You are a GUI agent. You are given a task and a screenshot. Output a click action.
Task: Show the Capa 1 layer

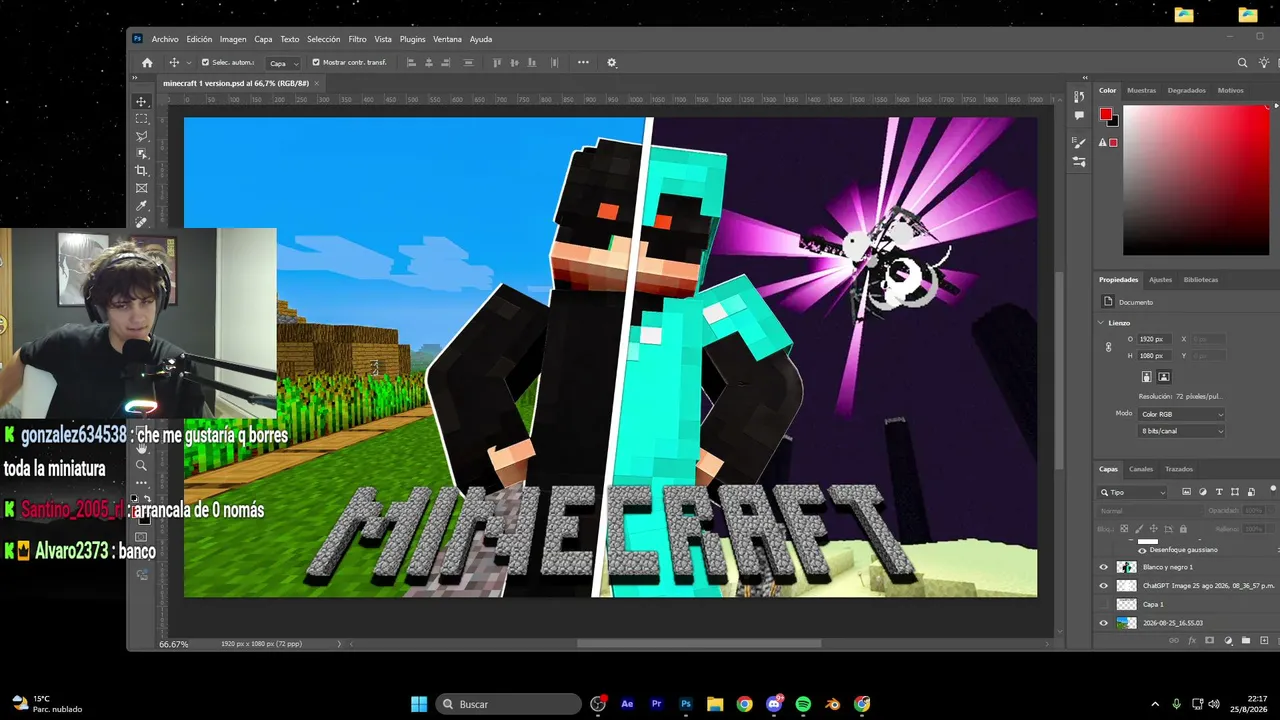(1104, 604)
